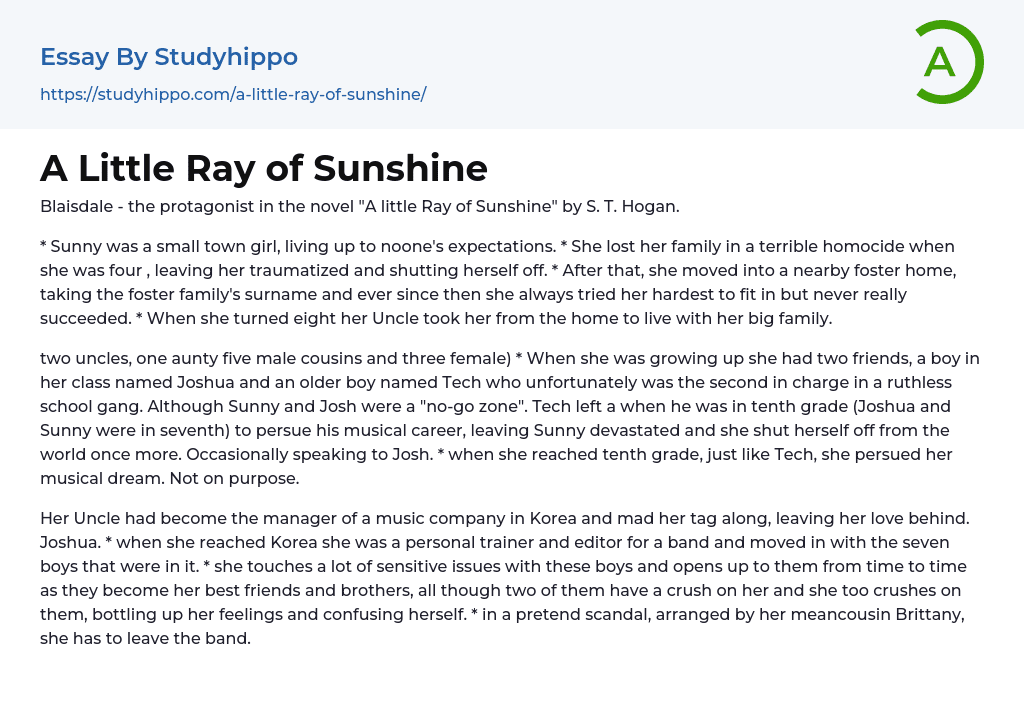1024x707 pixels.
Task: Click the "Essay By Studyhippo" header text
Action: 169,57
